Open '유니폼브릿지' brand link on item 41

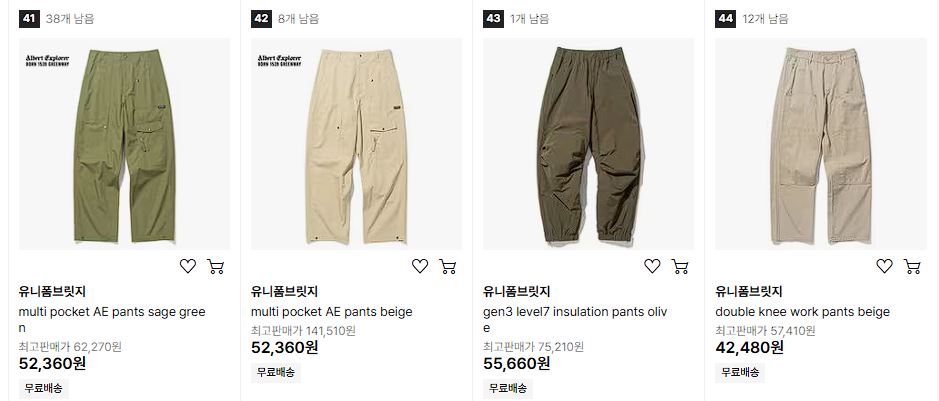click(52, 292)
